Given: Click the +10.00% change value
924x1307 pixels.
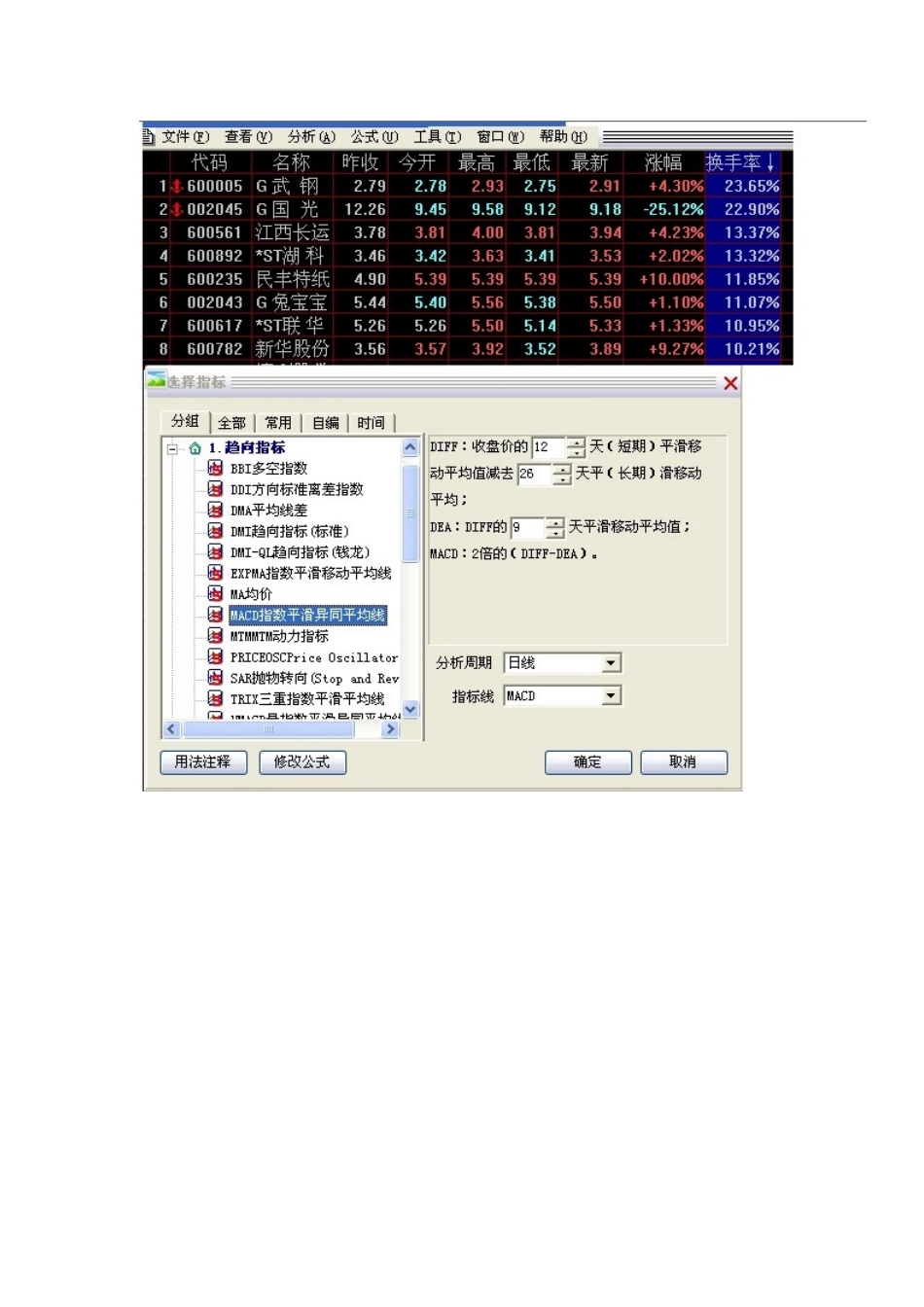Looking at the screenshot, I should [671, 279].
